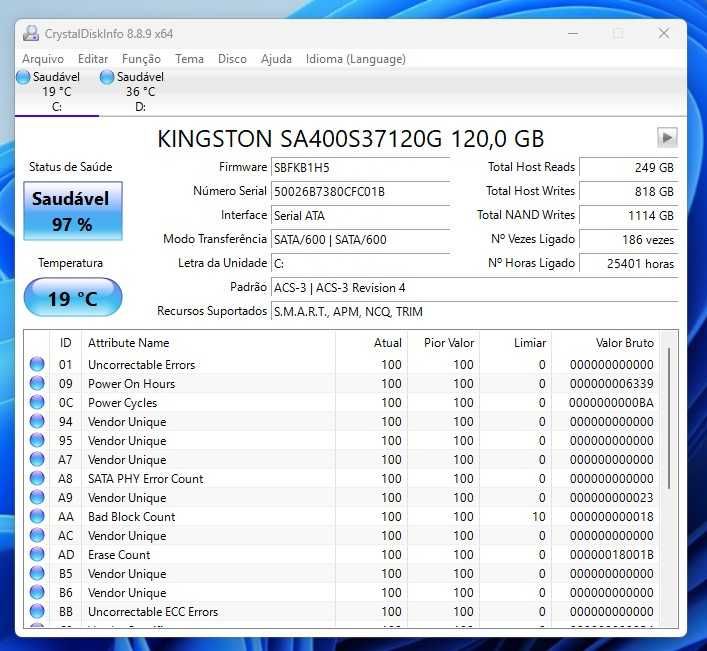This screenshot has width=707, height=651.
Task: Click status orb for Uncorrectable ECC Errors row
Action: 37,611
